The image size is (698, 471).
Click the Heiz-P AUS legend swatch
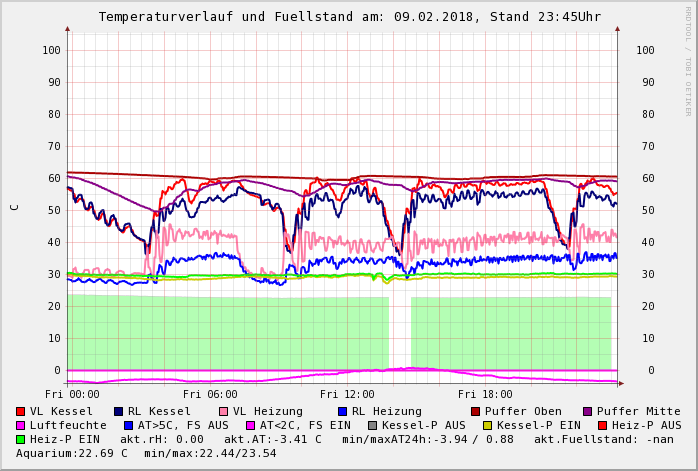(602, 425)
